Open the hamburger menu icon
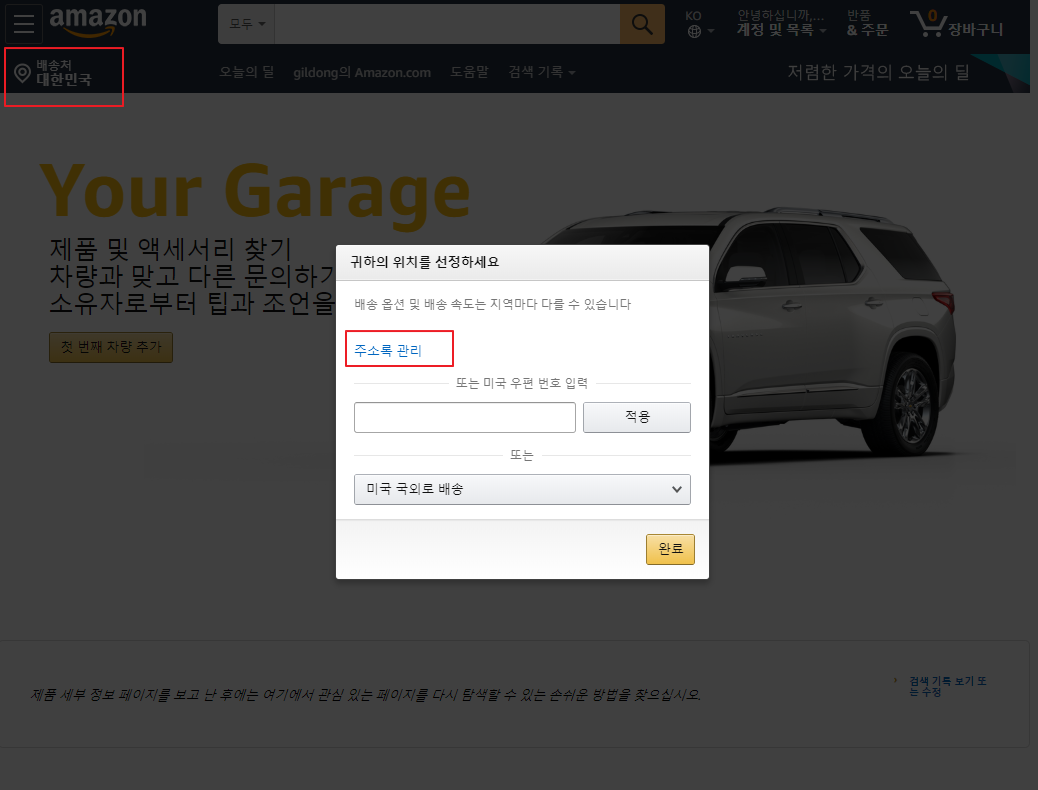Viewport: 1038px width, 790px height. [x=24, y=23]
